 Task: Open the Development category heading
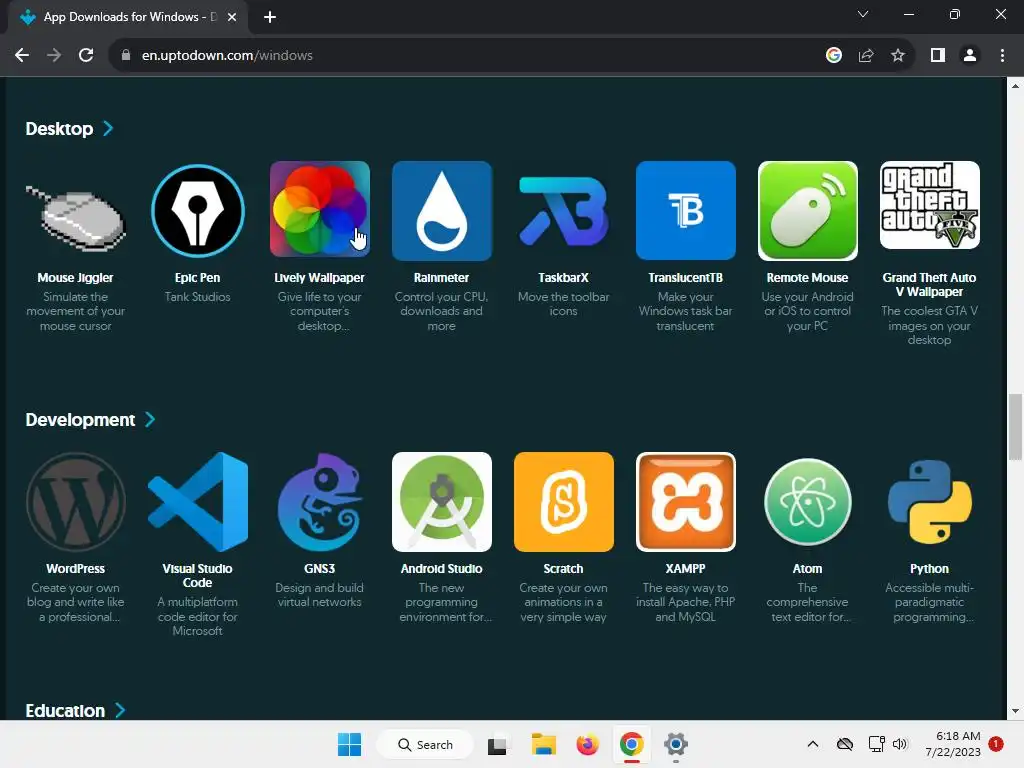point(80,419)
